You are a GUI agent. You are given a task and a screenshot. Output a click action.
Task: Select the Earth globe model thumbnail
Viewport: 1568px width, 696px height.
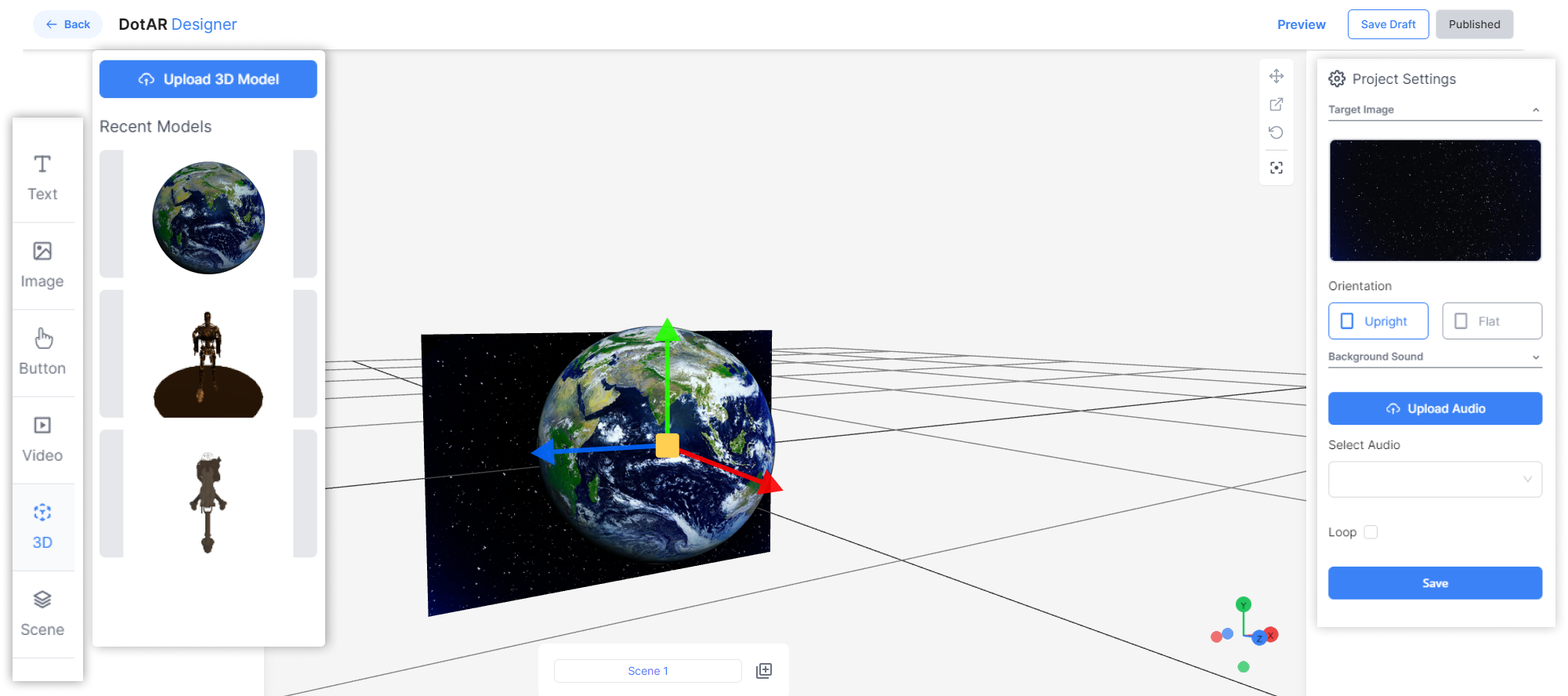click(208, 217)
